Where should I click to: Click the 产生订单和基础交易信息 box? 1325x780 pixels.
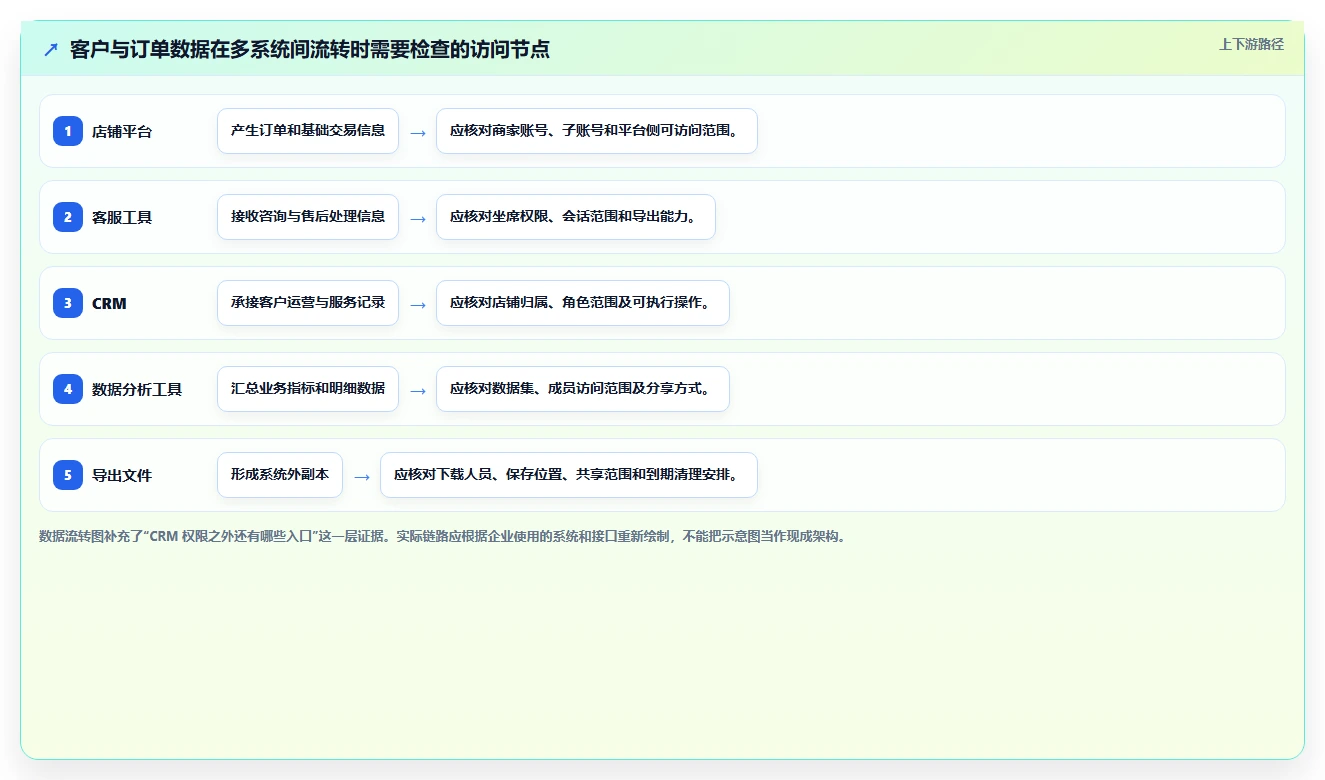(308, 131)
